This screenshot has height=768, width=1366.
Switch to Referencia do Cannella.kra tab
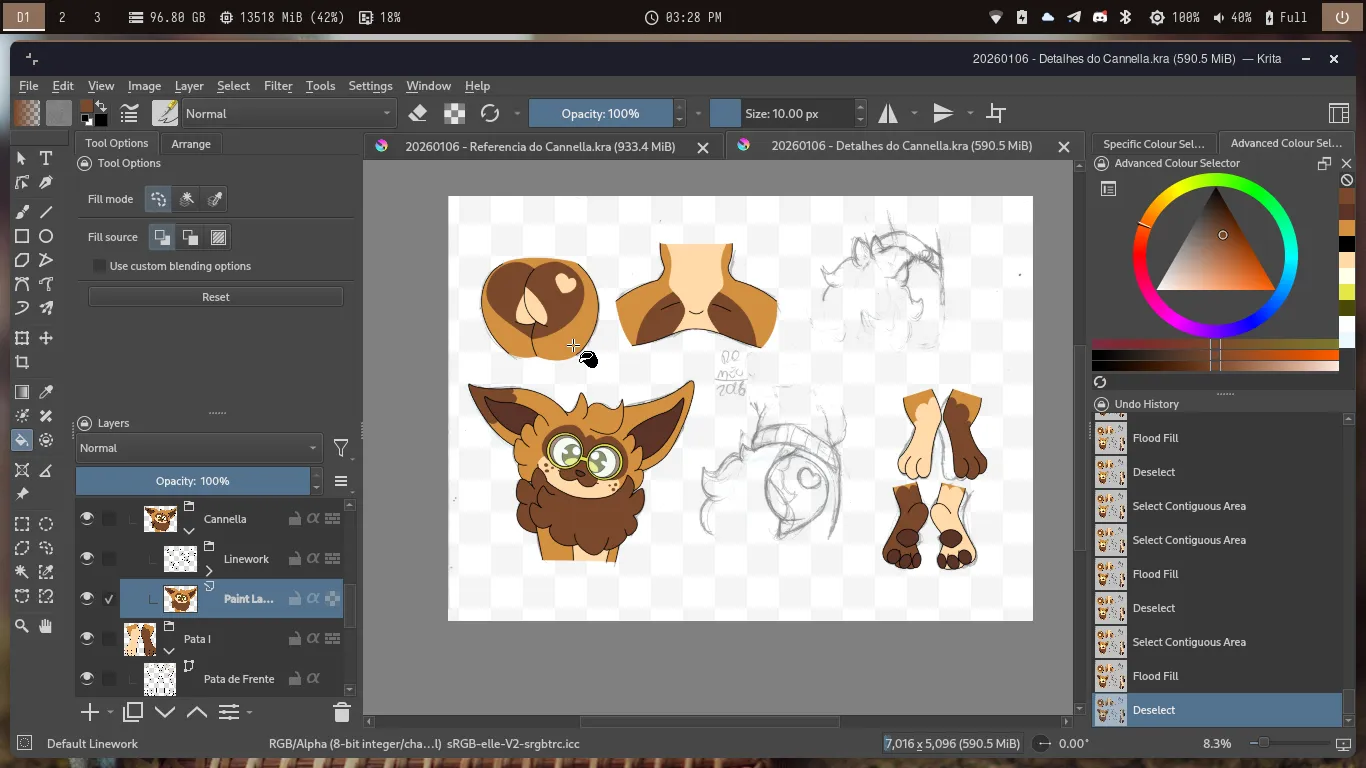[540, 146]
